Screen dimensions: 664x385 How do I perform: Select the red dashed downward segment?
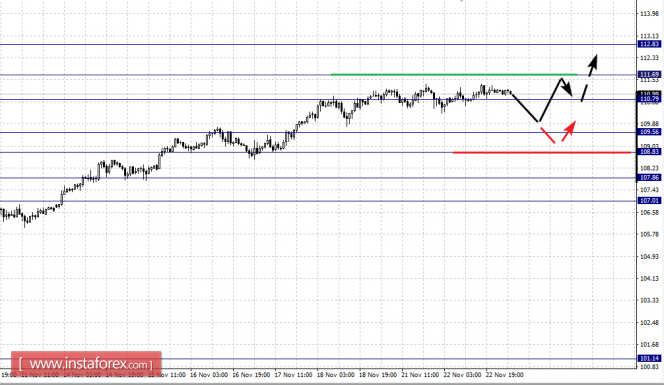coord(548,135)
